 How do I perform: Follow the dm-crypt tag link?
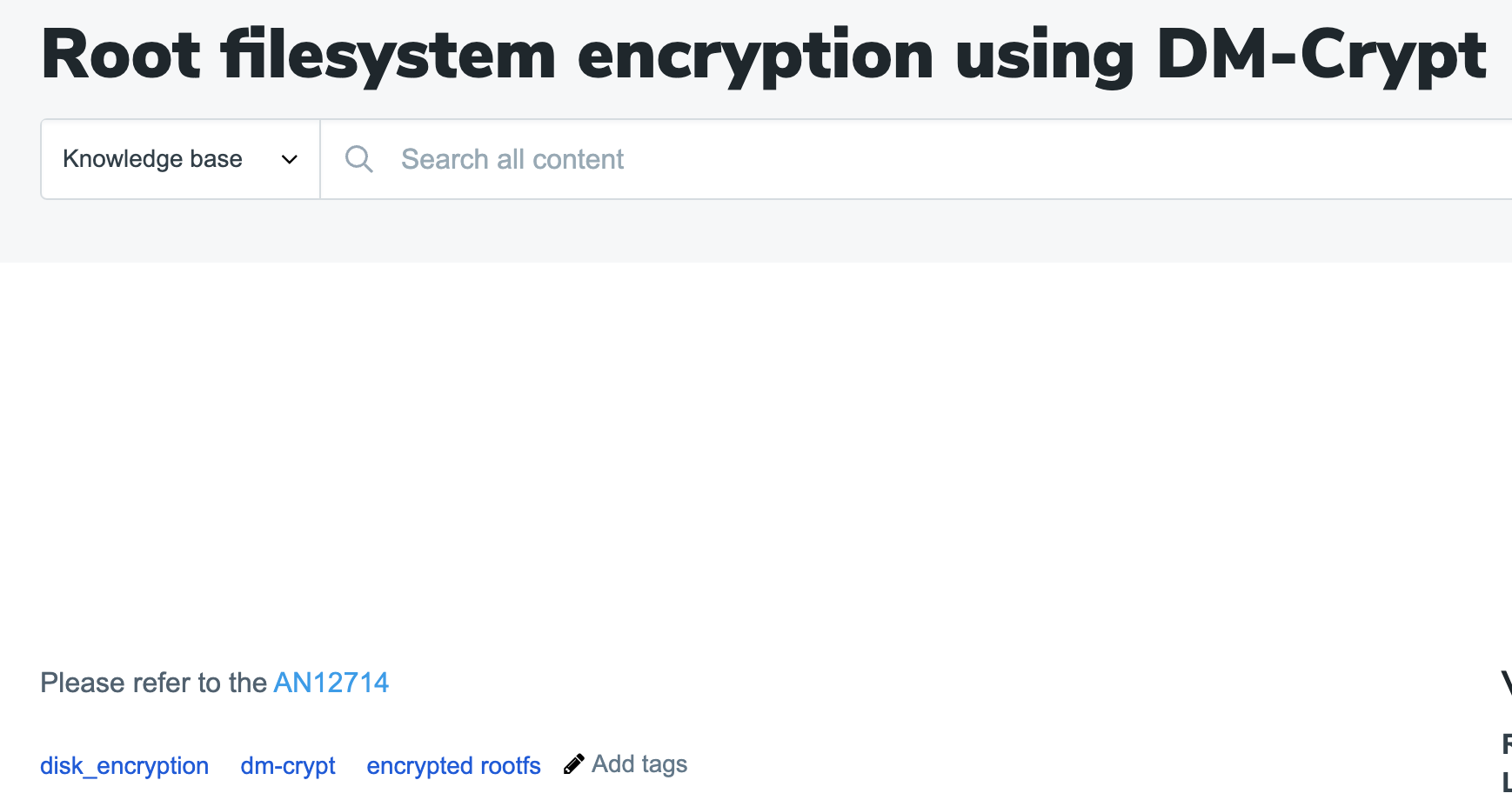click(x=288, y=765)
